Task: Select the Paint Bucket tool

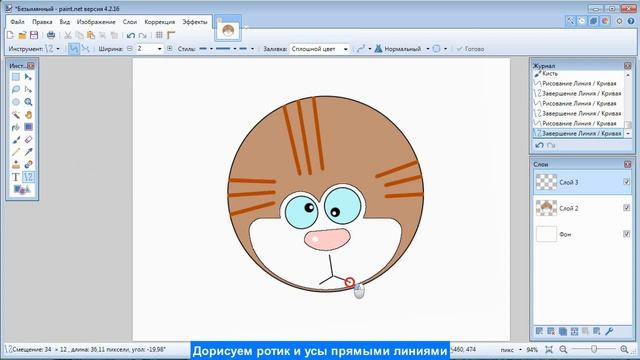Action: 16,127
